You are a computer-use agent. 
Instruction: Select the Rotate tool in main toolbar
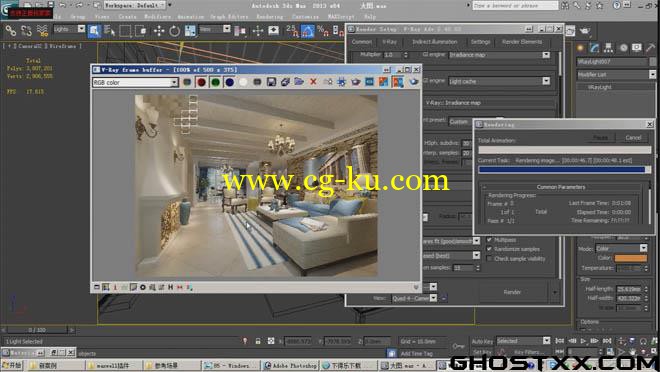[175, 31]
